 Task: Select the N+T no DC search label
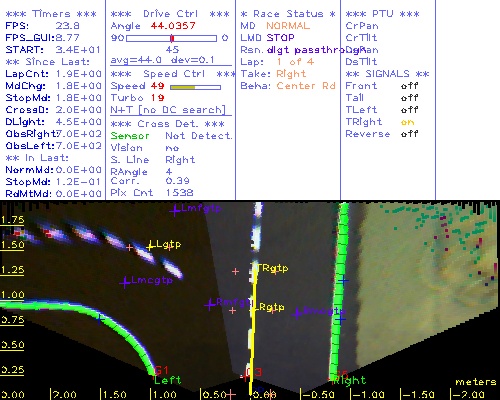(168, 110)
